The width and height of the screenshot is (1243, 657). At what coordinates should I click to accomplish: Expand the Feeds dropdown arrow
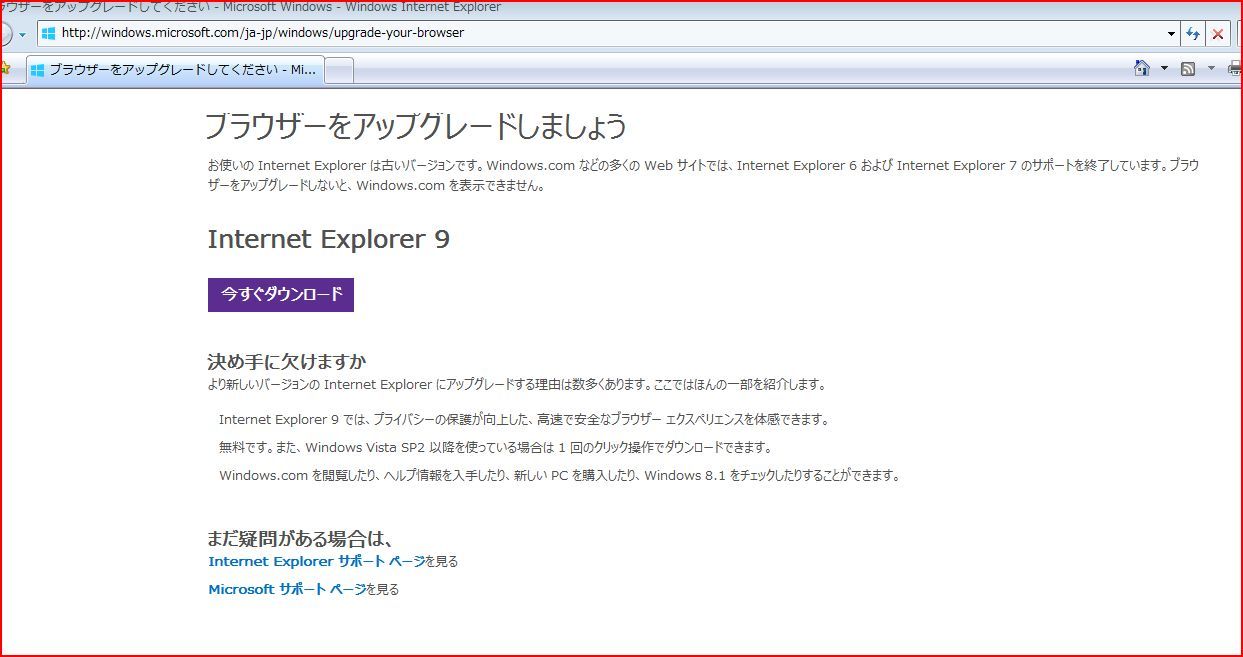pyautogui.click(x=1211, y=69)
